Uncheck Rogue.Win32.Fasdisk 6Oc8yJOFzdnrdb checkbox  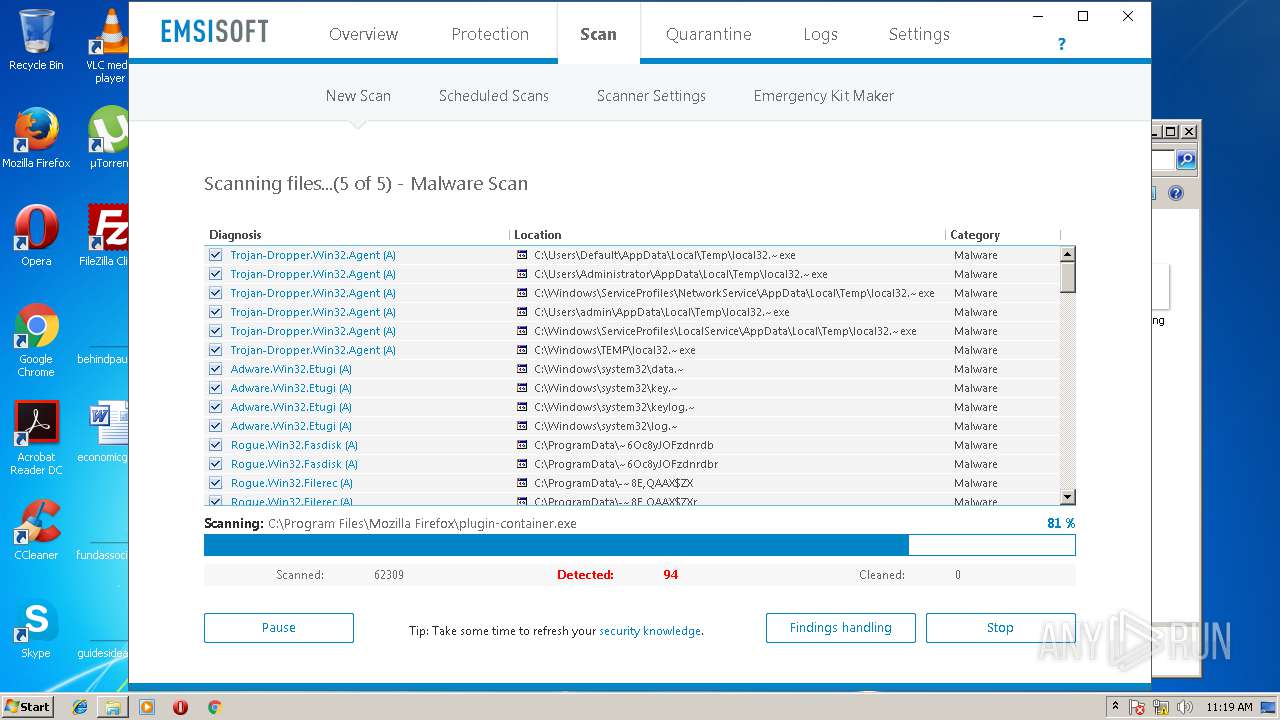click(215, 445)
